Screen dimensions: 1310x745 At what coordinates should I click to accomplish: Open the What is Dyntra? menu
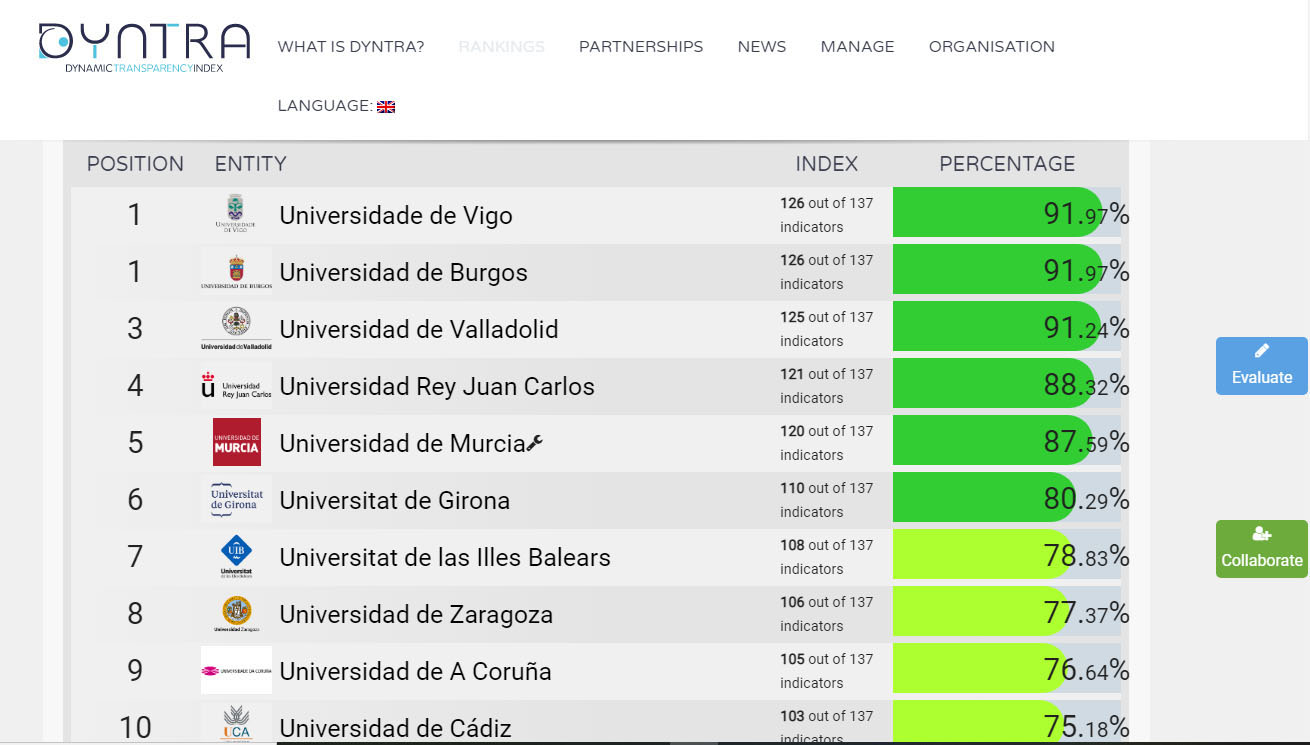[x=351, y=47]
